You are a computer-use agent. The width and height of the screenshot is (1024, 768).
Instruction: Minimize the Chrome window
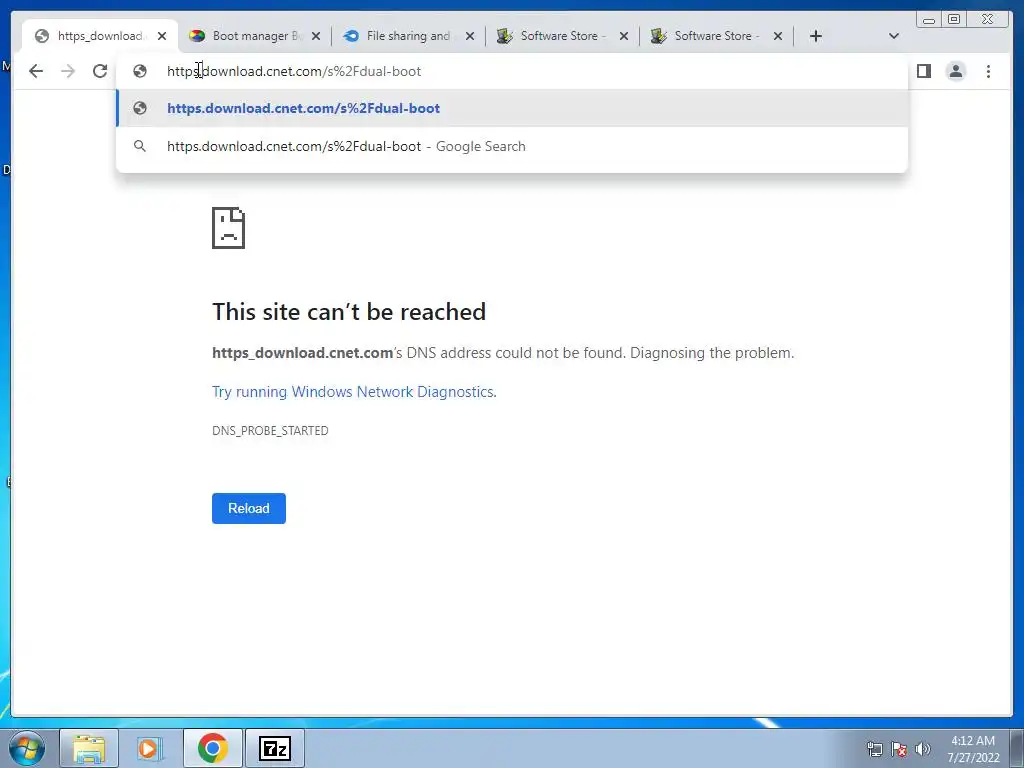(929, 20)
